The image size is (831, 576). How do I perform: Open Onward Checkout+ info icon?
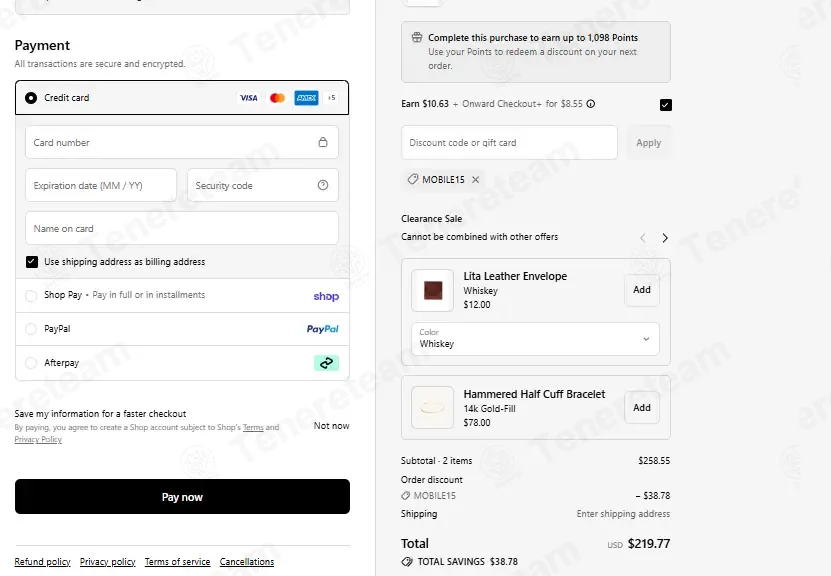590,104
